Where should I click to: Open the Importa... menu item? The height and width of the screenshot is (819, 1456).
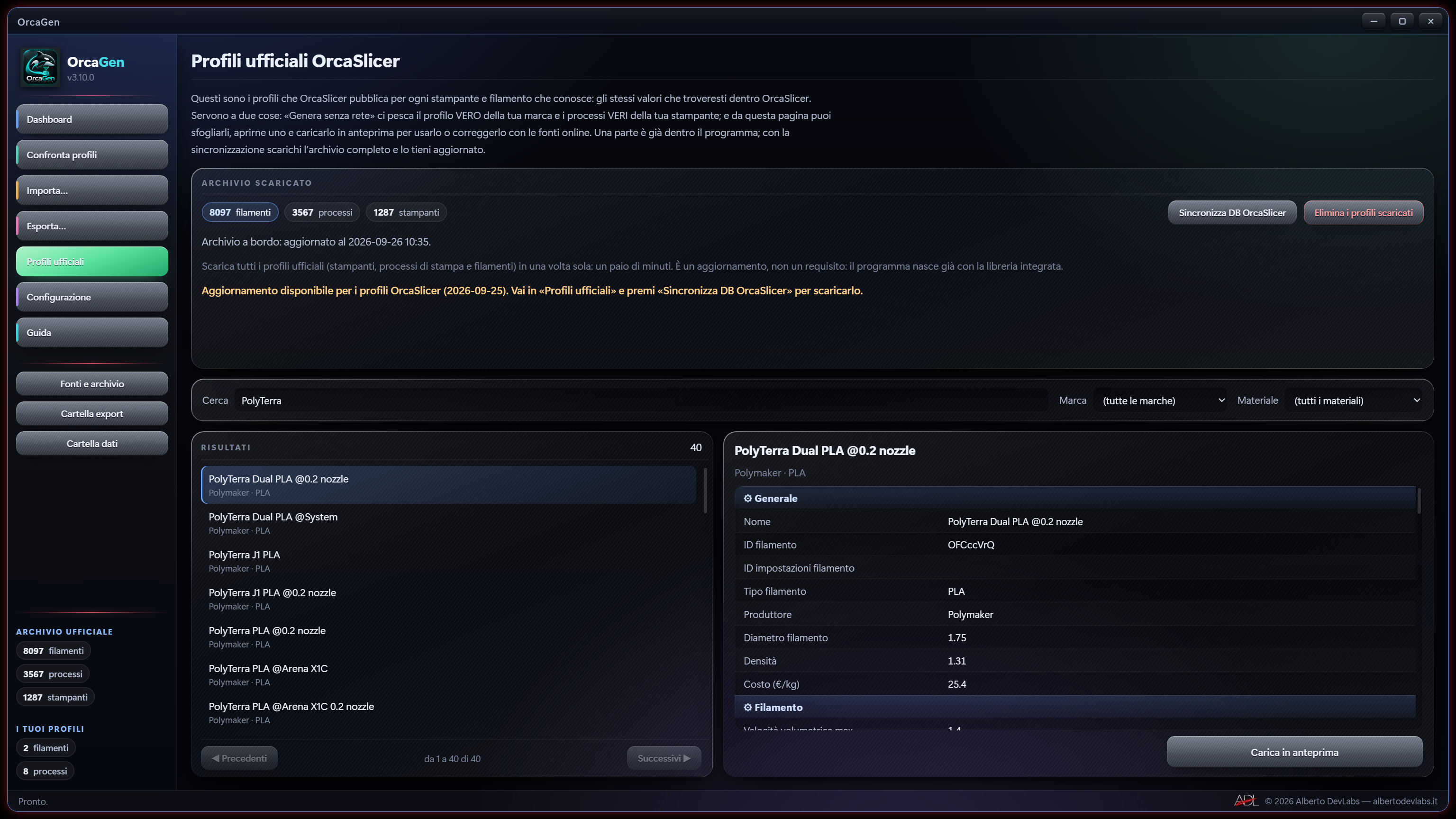tap(92, 191)
